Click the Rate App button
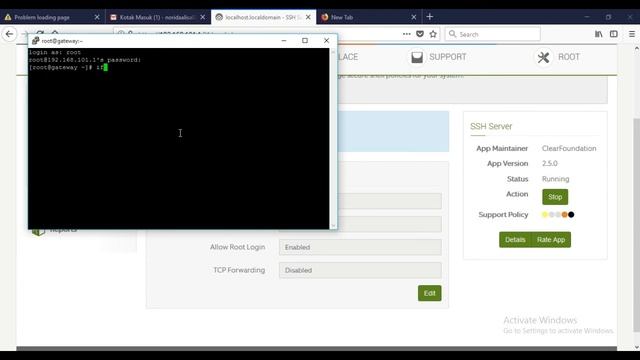This screenshot has width=640, height=360. pos(551,240)
